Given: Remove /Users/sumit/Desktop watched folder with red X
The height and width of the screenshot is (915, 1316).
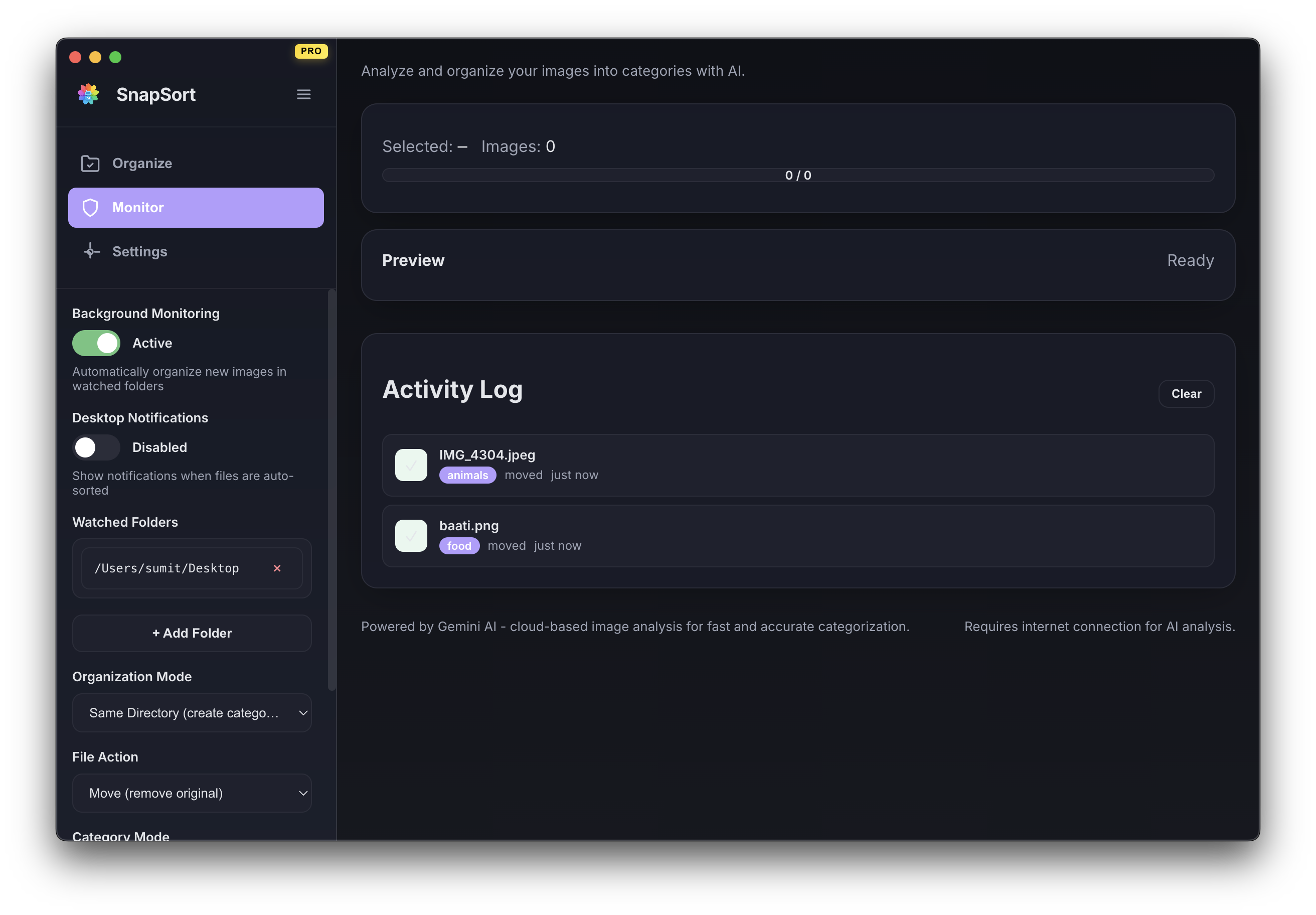Looking at the screenshot, I should (x=277, y=568).
